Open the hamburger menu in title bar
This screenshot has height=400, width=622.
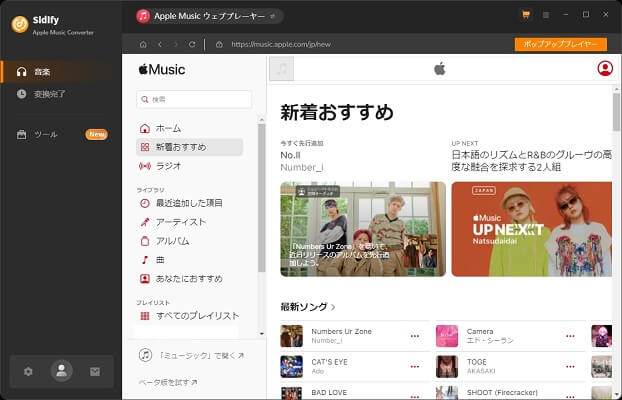546,15
